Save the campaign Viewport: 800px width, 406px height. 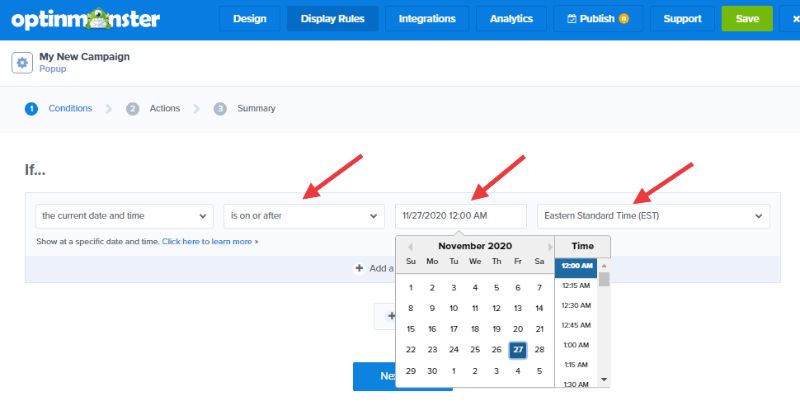tap(747, 19)
